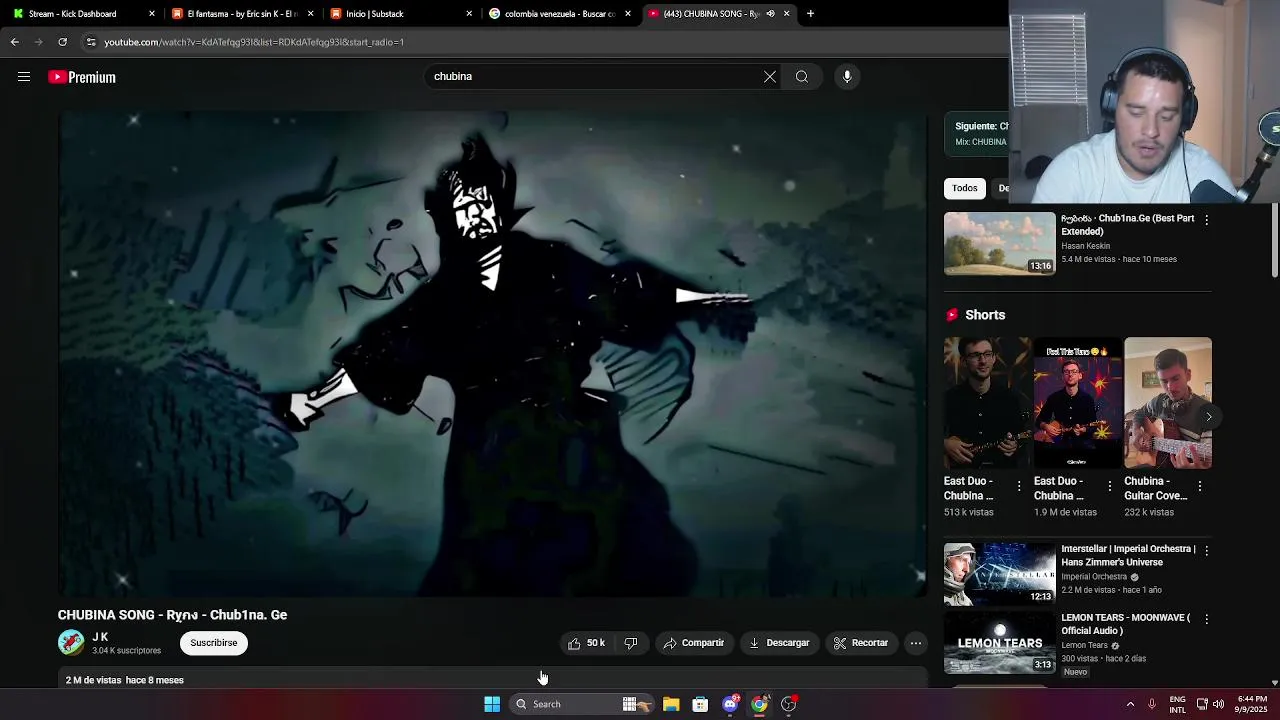Open Chubina - Guitar Cover short

(1167, 403)
